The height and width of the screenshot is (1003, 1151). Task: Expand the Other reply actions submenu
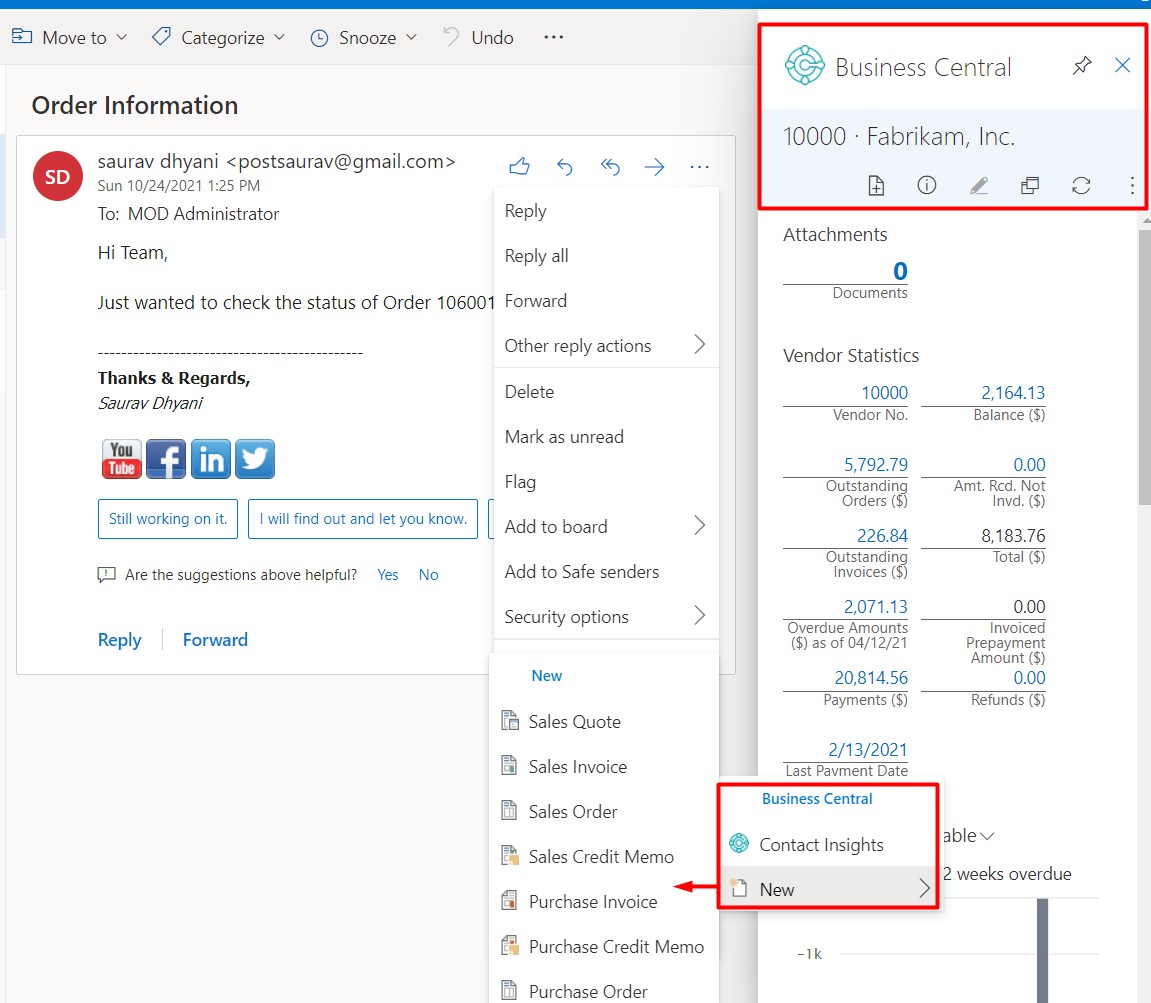(x=578, y=345)
